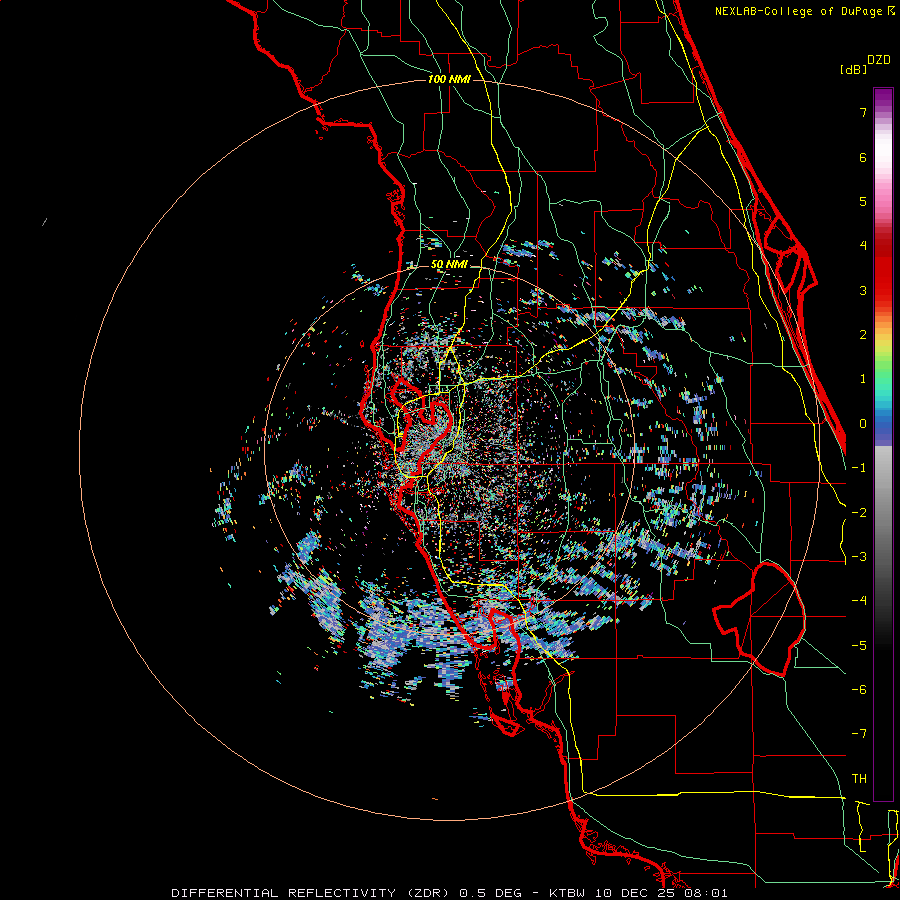Screen dimensions: 900x900
Task: Pick the -6 tick on the color scale
Action: pyautogui.click(x=859, y=690)
